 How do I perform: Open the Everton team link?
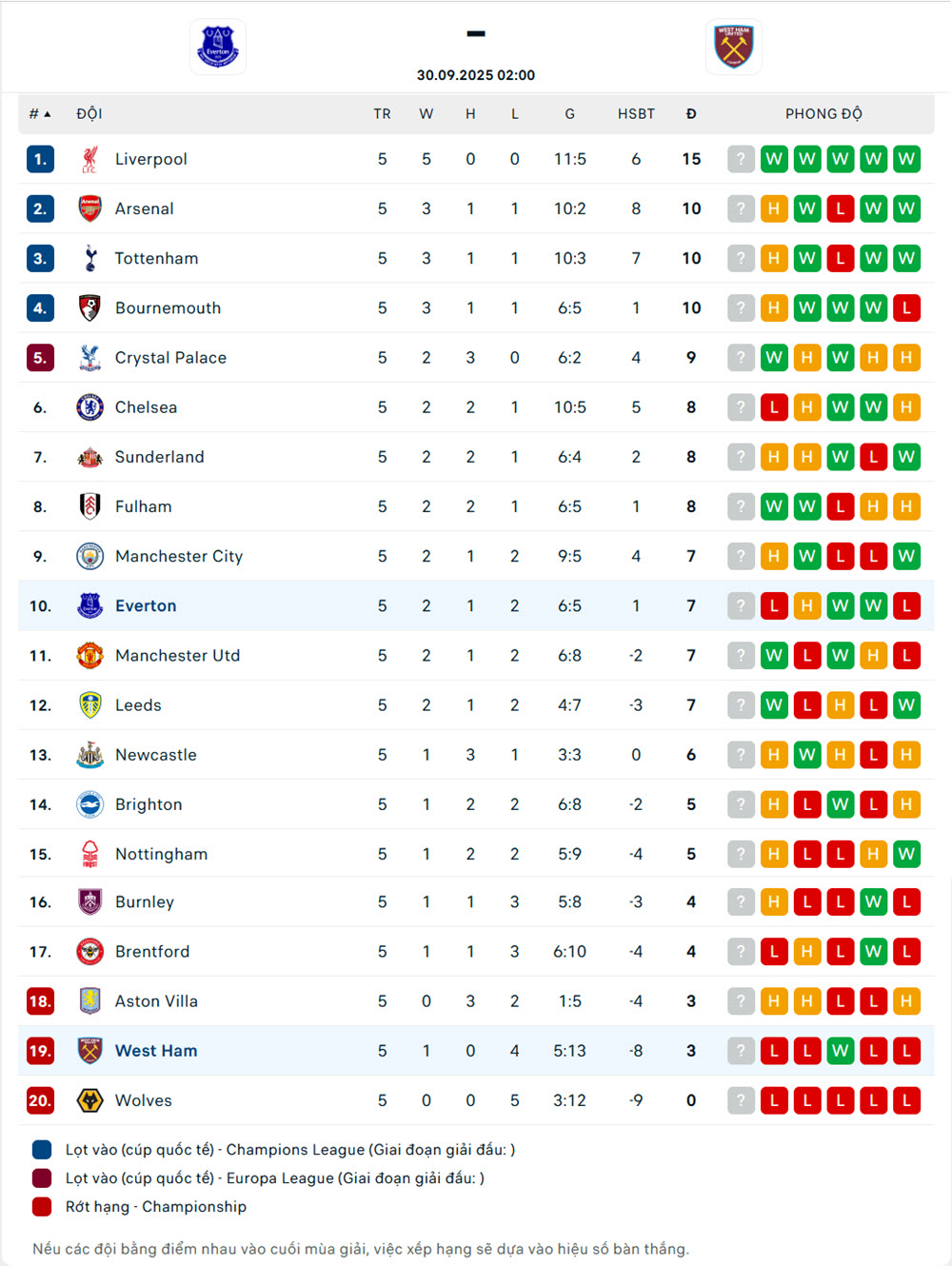click(146, 606)
